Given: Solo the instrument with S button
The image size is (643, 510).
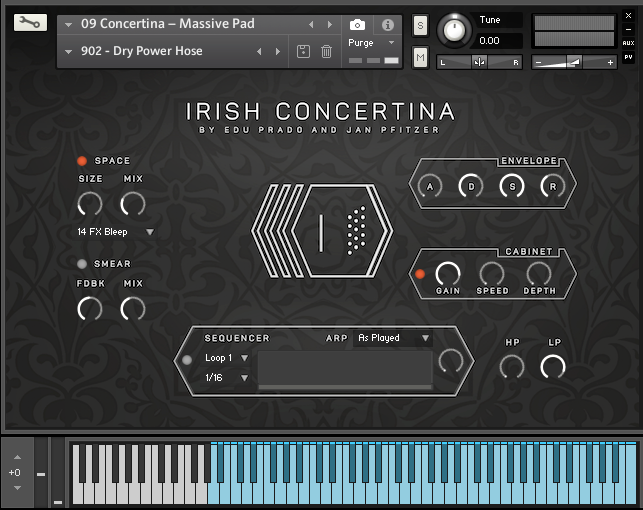Looking at the screenshot, I should (420, 24).
